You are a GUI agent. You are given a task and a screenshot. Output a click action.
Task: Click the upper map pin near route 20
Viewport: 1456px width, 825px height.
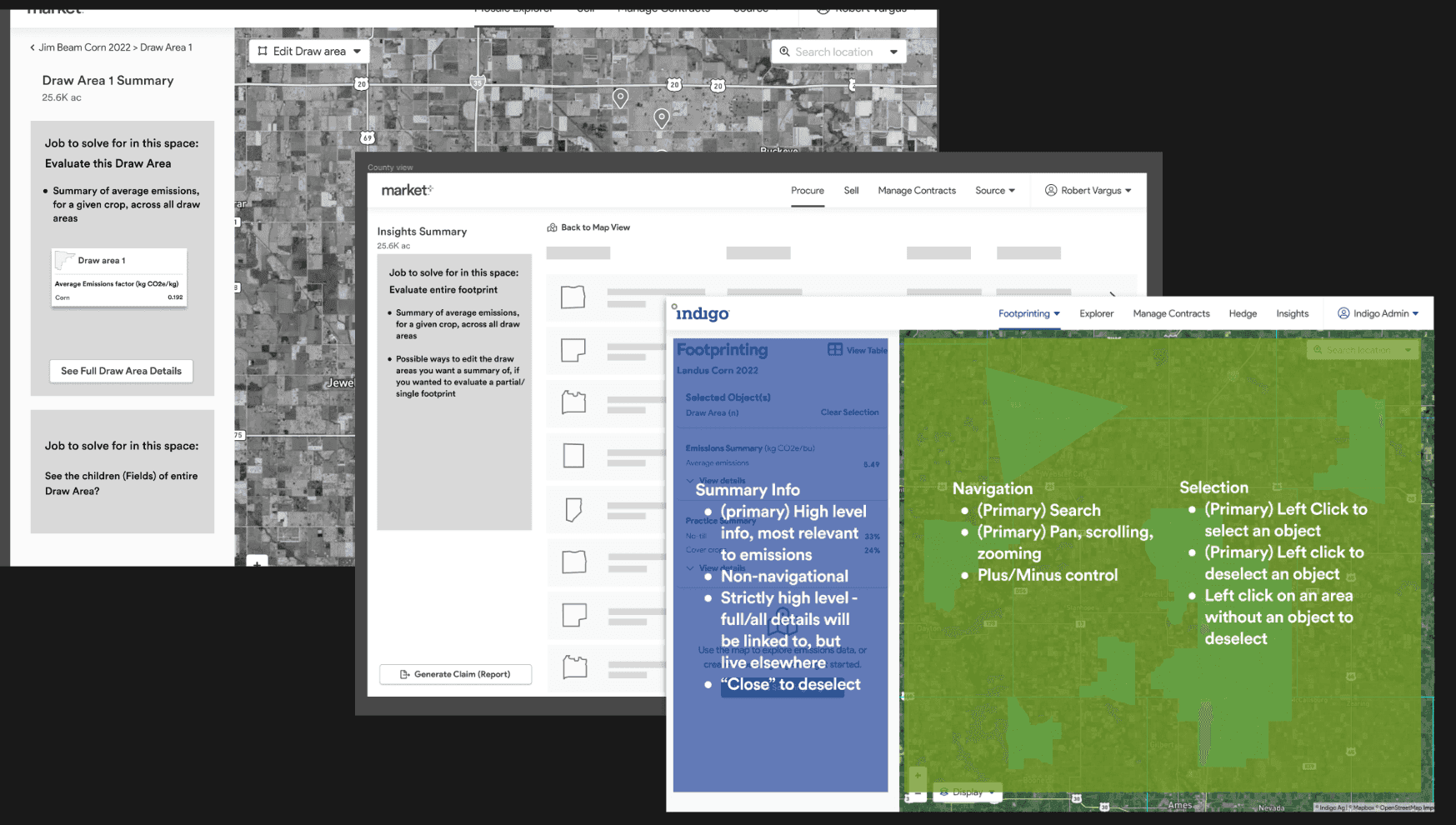coord(620,97)
